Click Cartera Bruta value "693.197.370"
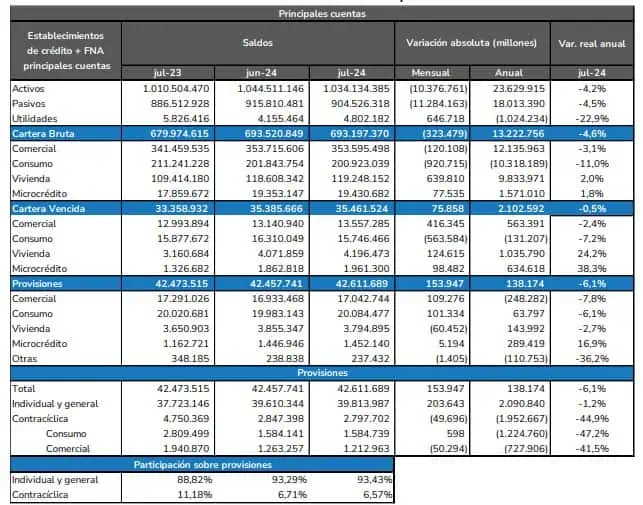The image size is (643, 505). coord(360,134)
